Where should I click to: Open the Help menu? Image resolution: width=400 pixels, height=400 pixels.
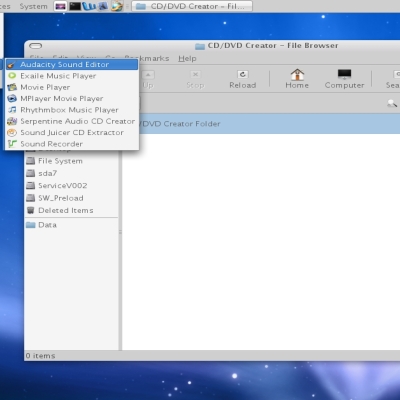(x=187, y=59)
